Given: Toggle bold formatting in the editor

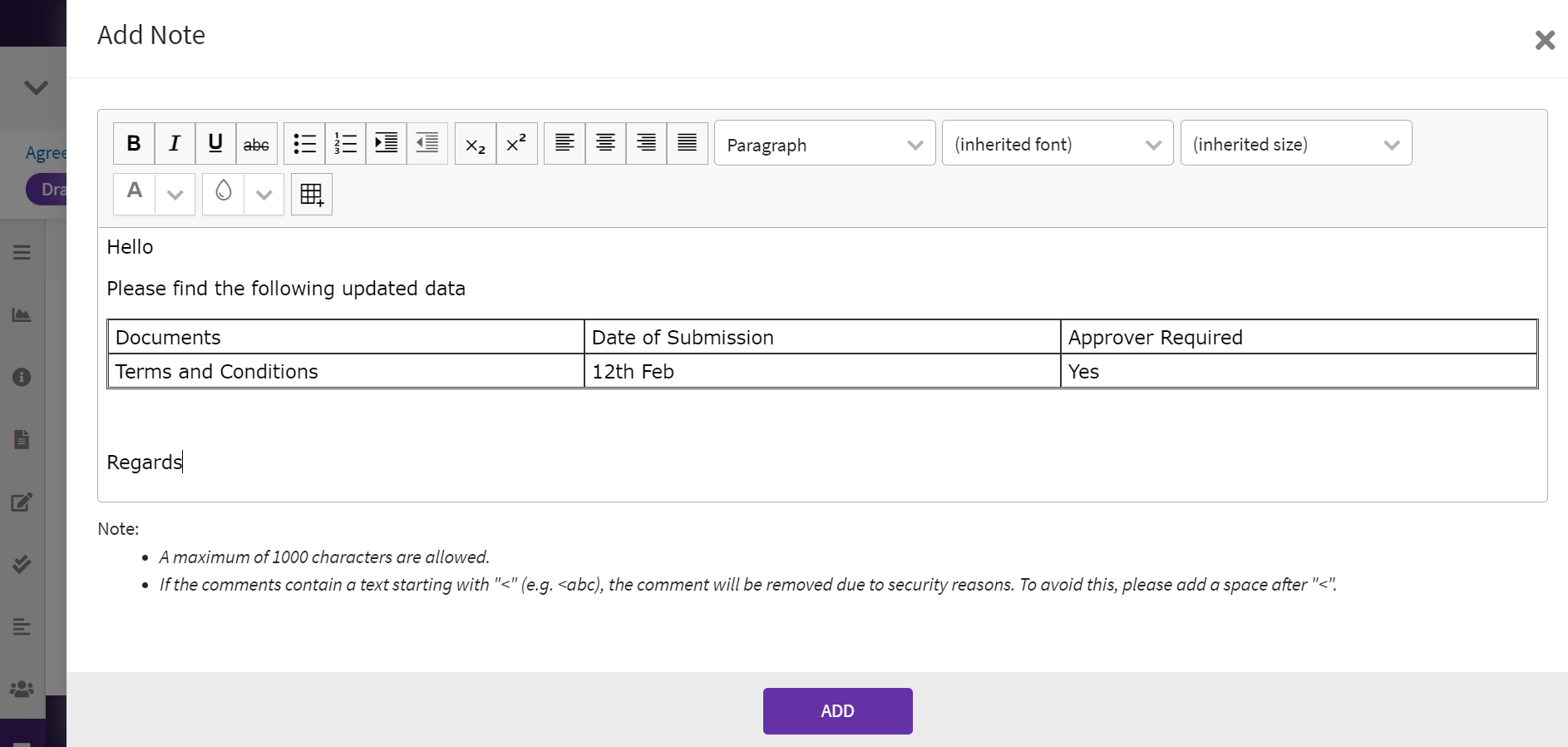Looking at the screenshot, I should pos(134,144).
